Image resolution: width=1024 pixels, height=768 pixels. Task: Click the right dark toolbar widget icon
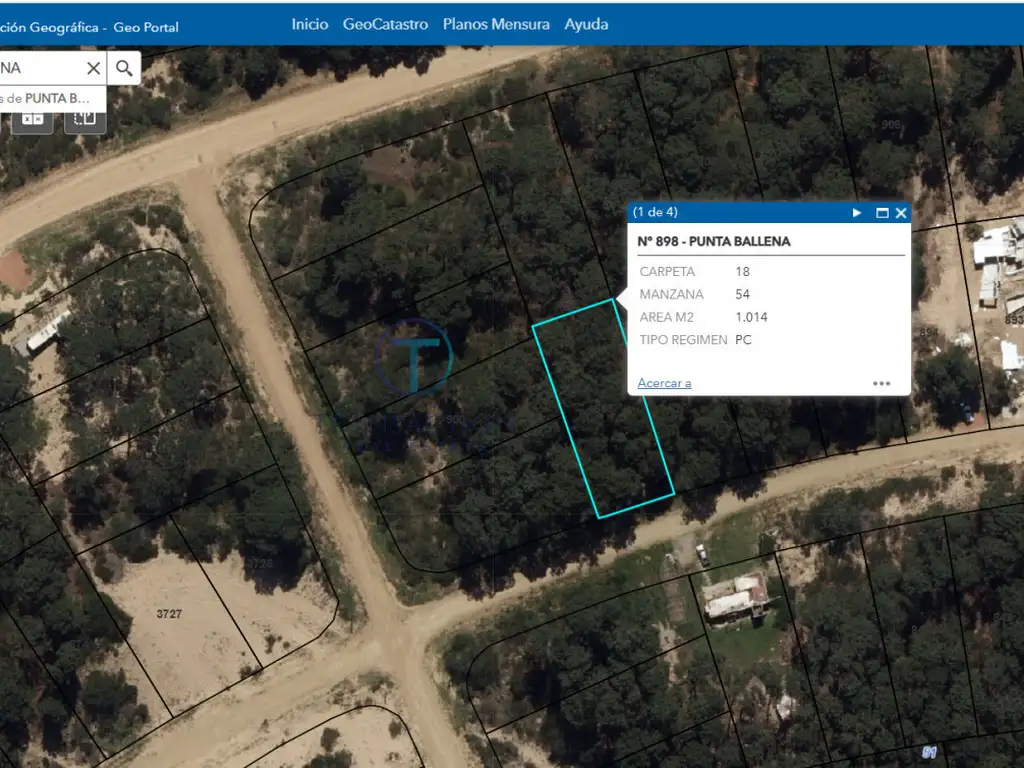coord(85,119)
